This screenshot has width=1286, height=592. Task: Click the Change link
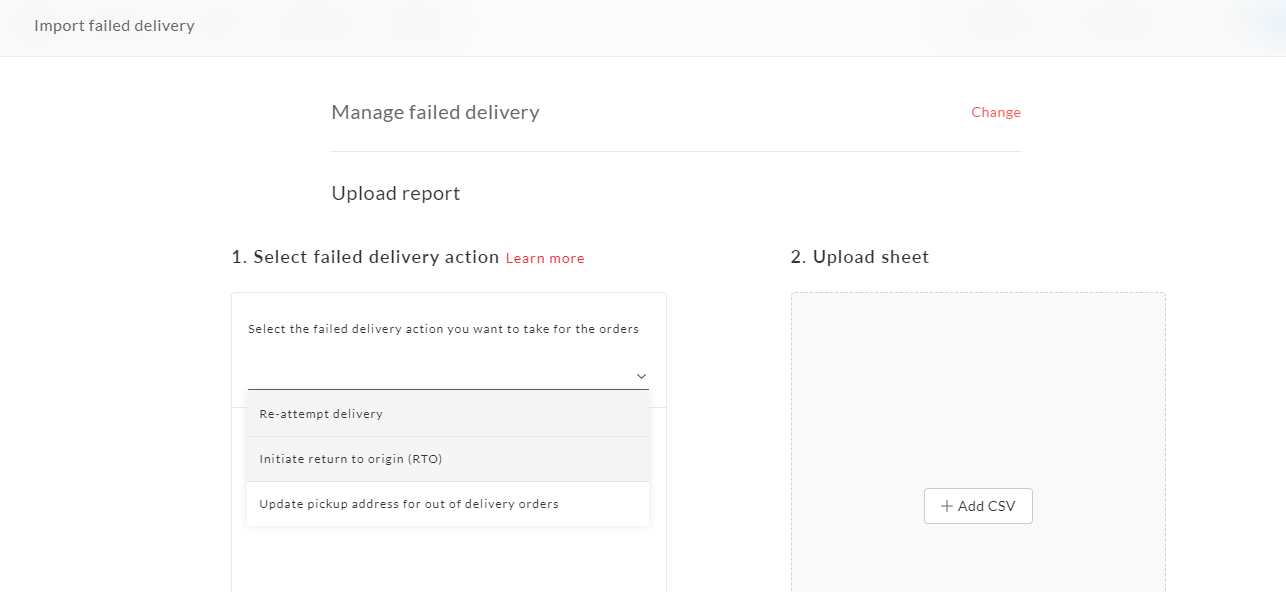pyautogui.click(x=996, y=112)
